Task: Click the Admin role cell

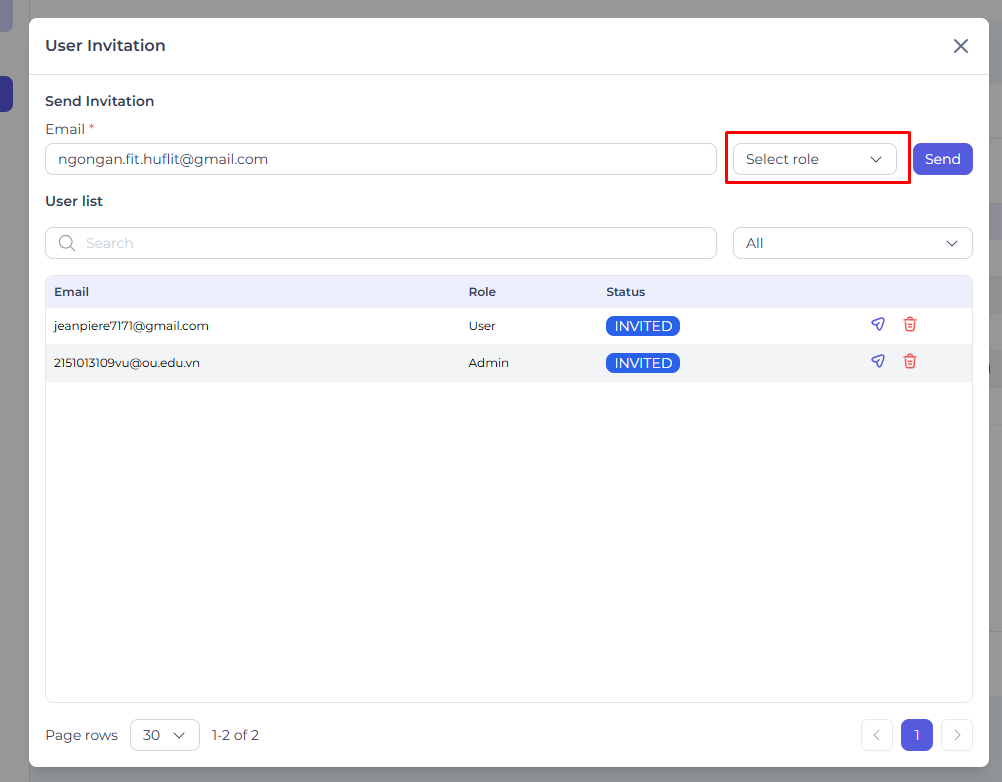Action: point(488,363)
